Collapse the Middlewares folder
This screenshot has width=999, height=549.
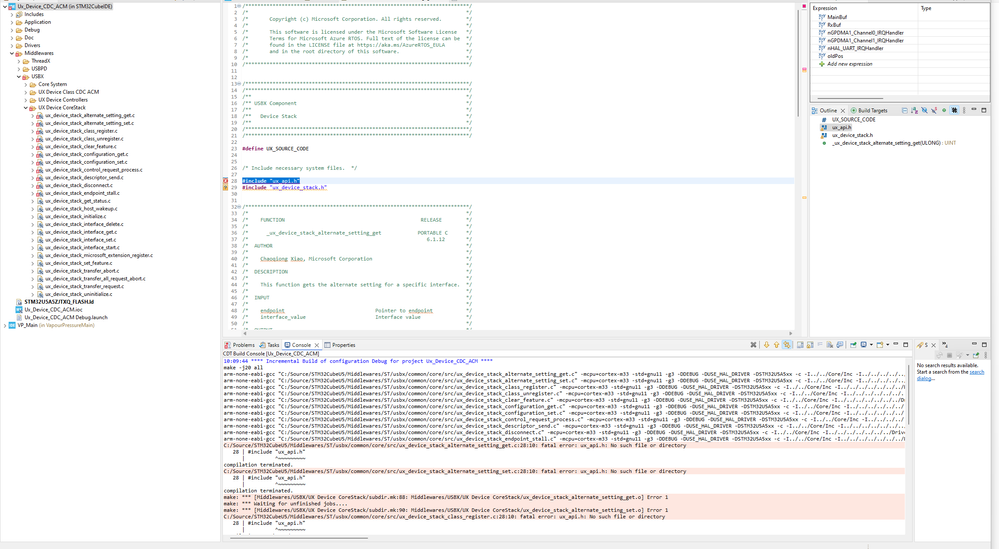coord(12,53)
